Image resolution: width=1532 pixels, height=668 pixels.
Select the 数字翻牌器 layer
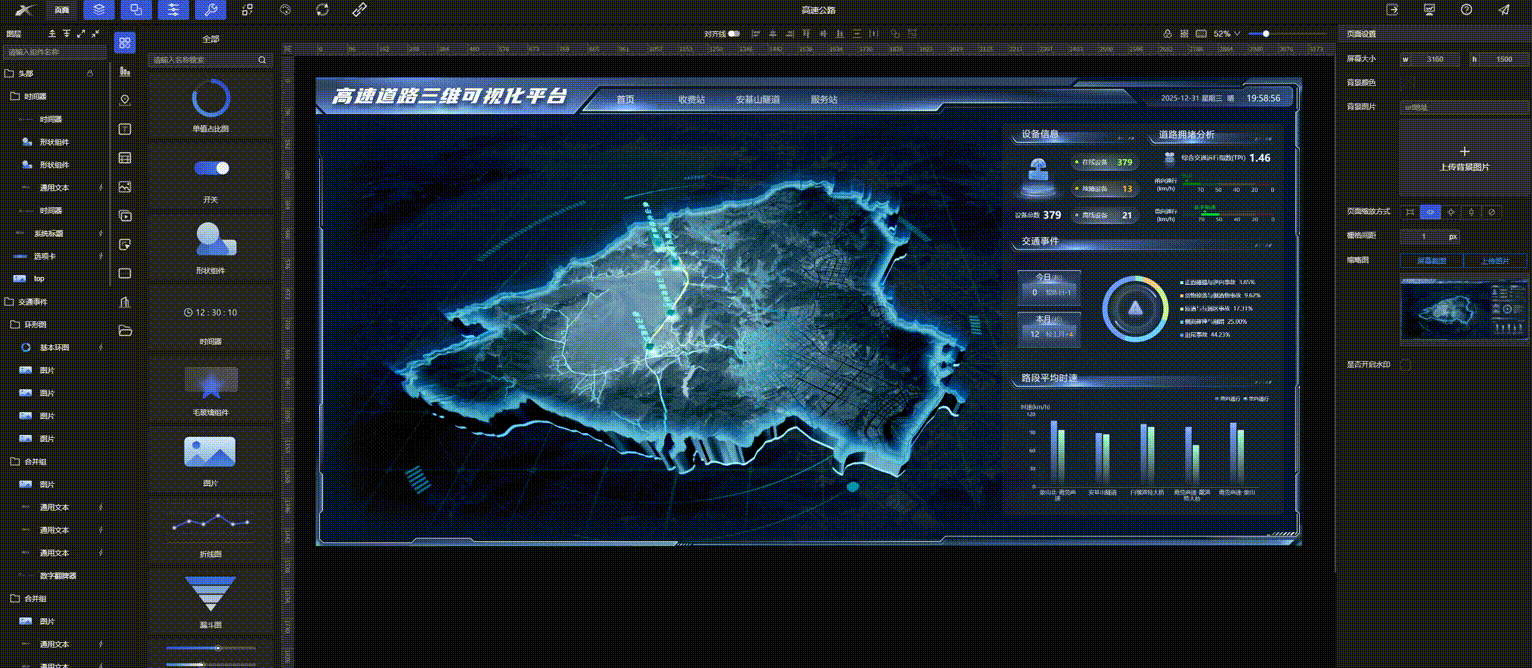(58, 576)
